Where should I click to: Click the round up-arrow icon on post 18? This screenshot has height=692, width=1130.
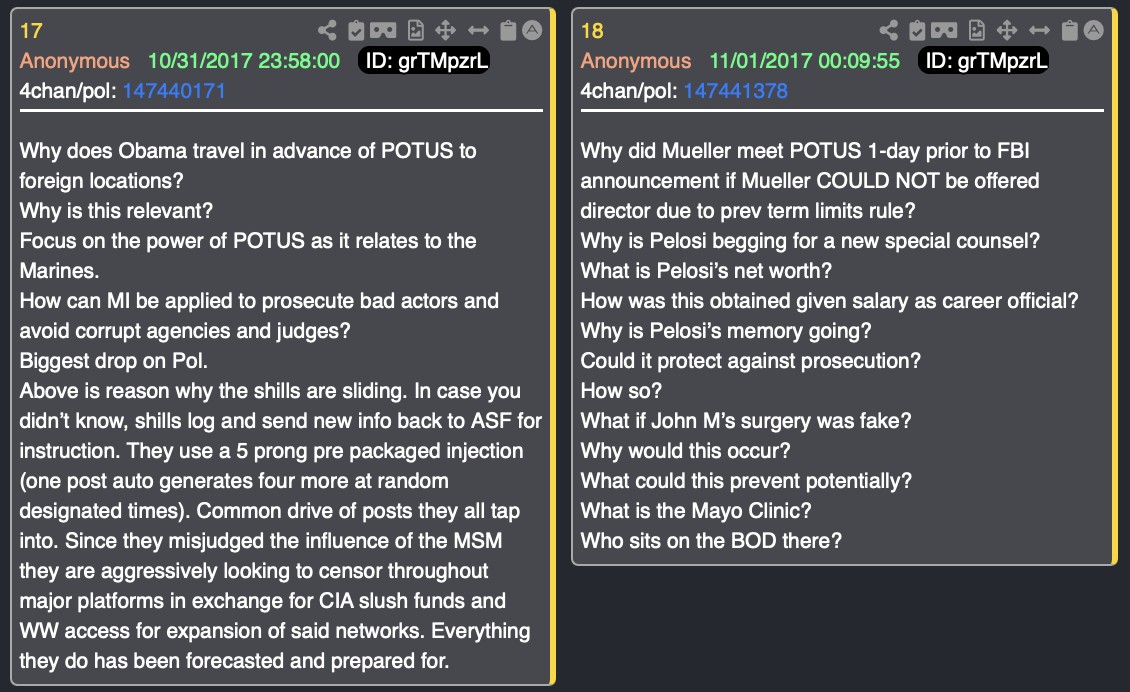click(1093, 30)
